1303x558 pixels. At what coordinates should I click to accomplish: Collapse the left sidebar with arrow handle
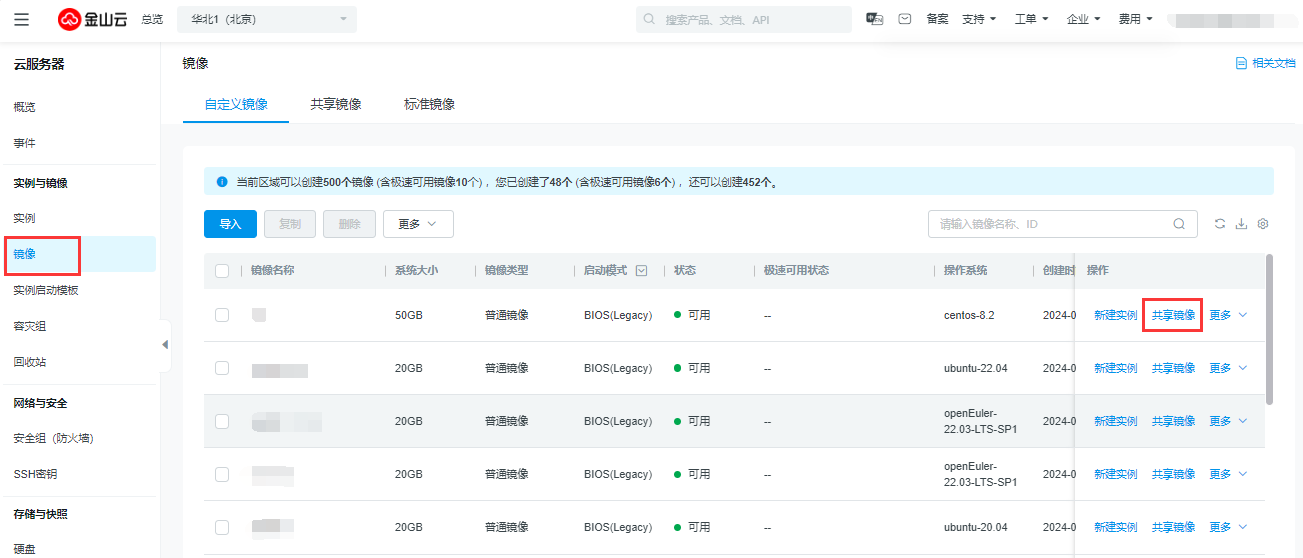pyautogui.click(x=165, y=344)
